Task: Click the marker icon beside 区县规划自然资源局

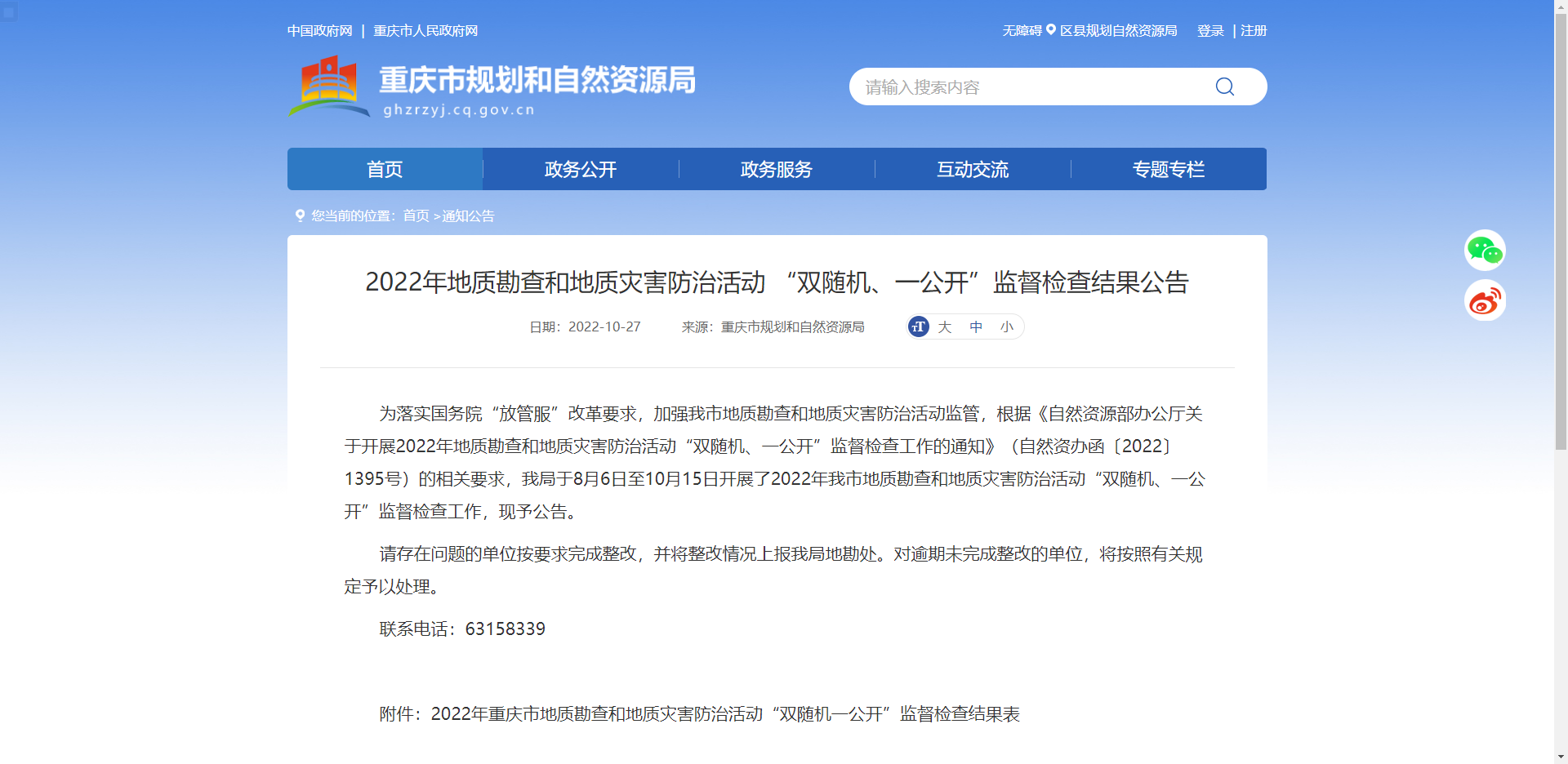Action: 1051,30
